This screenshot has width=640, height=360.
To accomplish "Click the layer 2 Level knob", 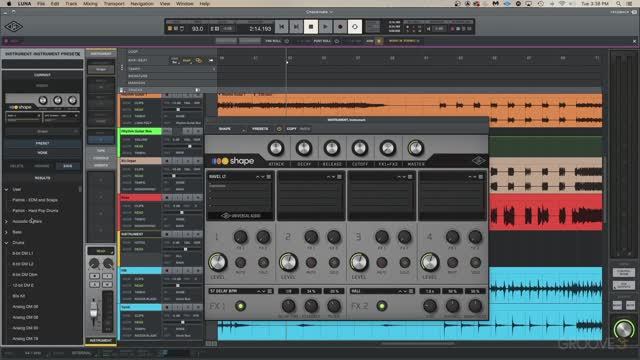I will coord(288,262).
